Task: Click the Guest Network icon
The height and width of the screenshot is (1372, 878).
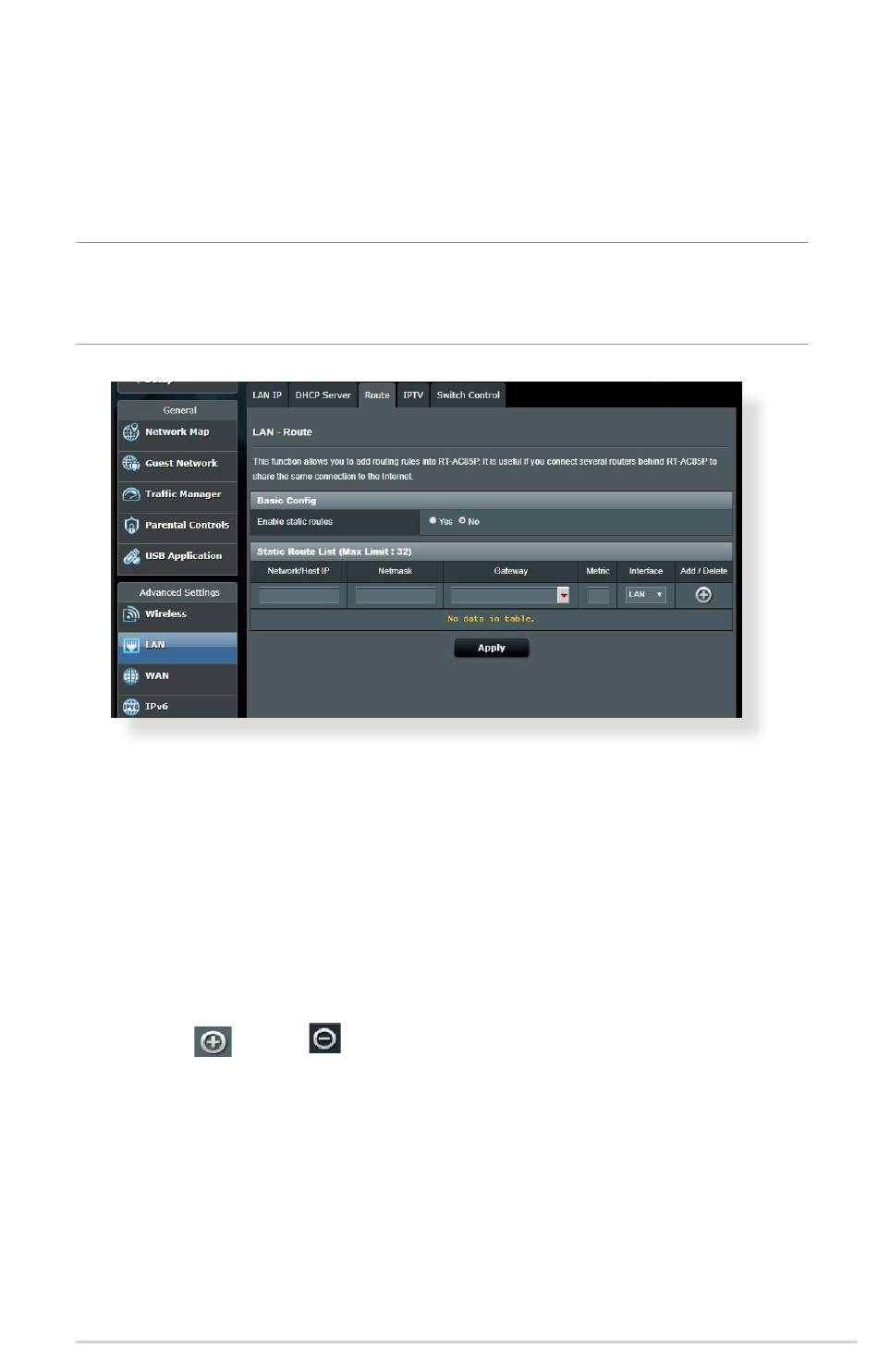Action: tap(131, 464)
